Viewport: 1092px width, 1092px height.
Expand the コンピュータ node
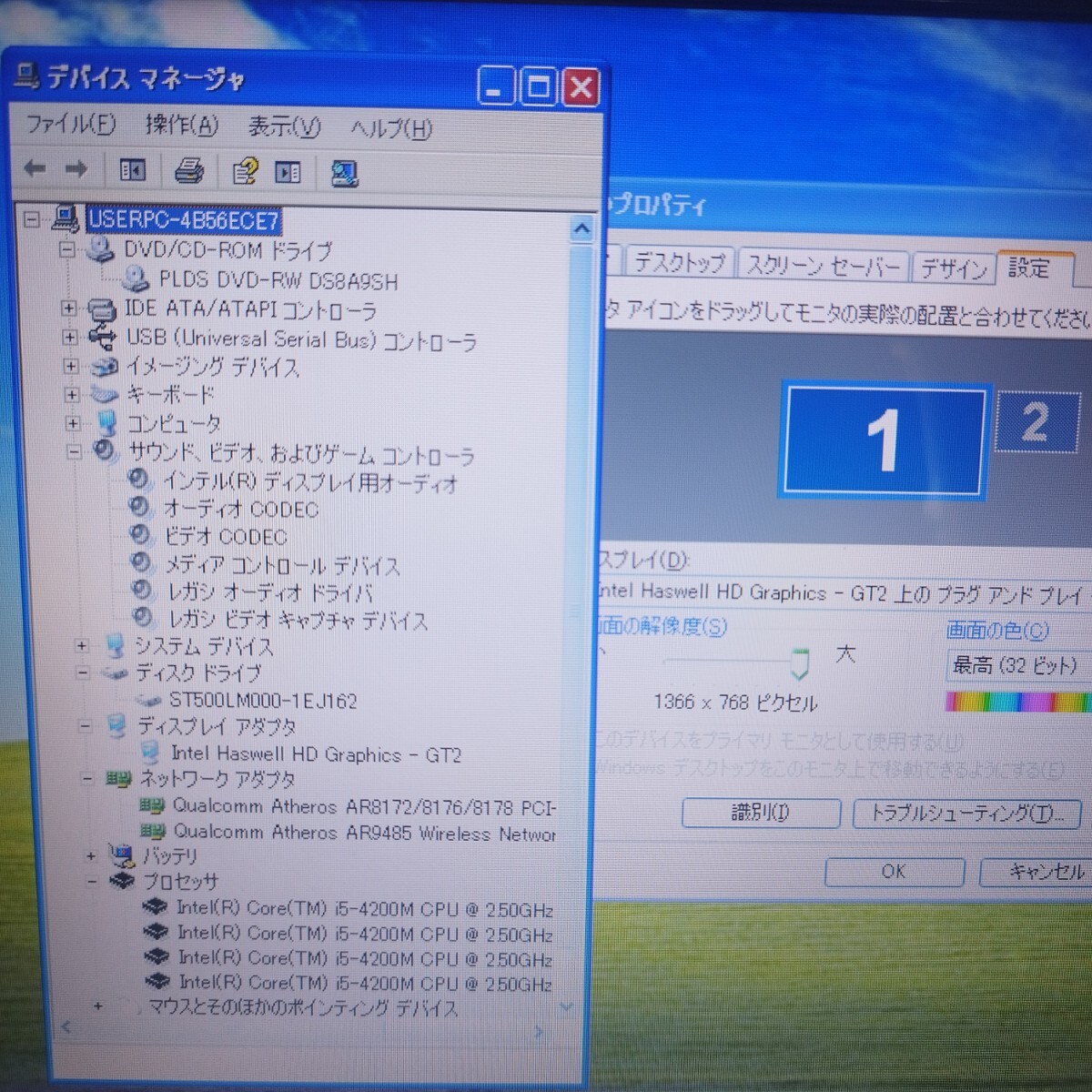pyautogui.click(x=73, y=423)
